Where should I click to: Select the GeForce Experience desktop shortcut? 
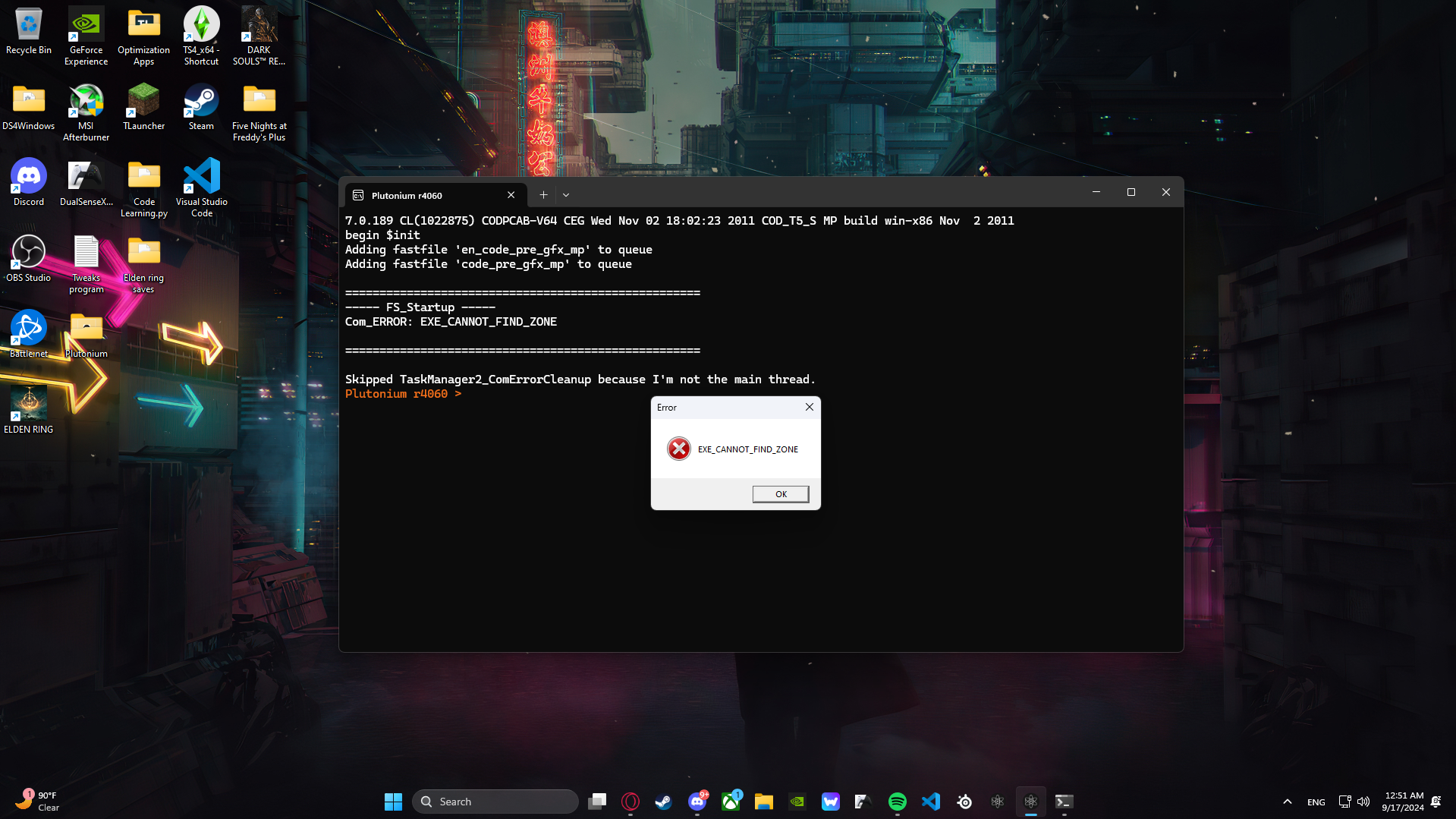click(86, 36)
